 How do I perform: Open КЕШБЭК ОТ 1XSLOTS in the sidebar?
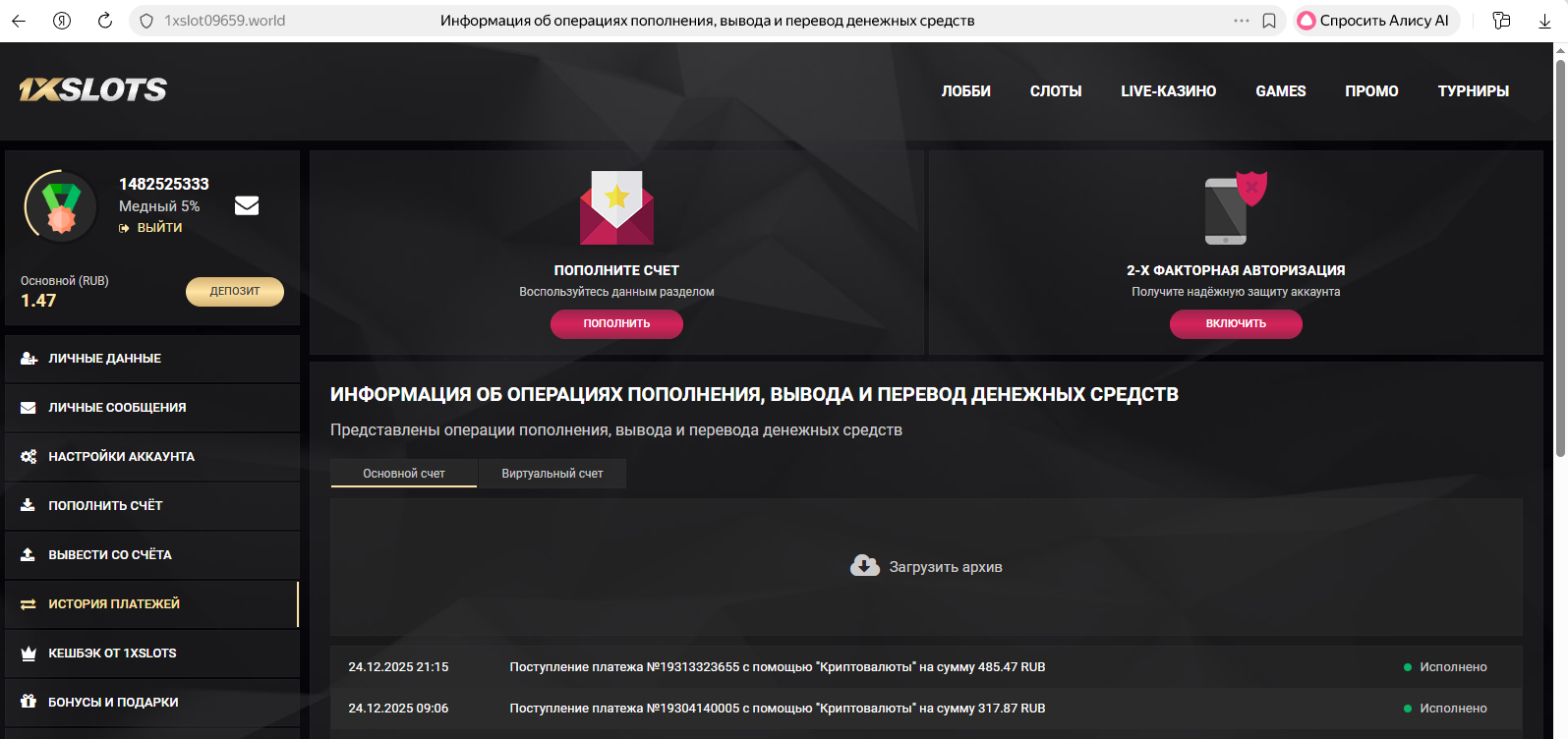[x=152, y=654]
